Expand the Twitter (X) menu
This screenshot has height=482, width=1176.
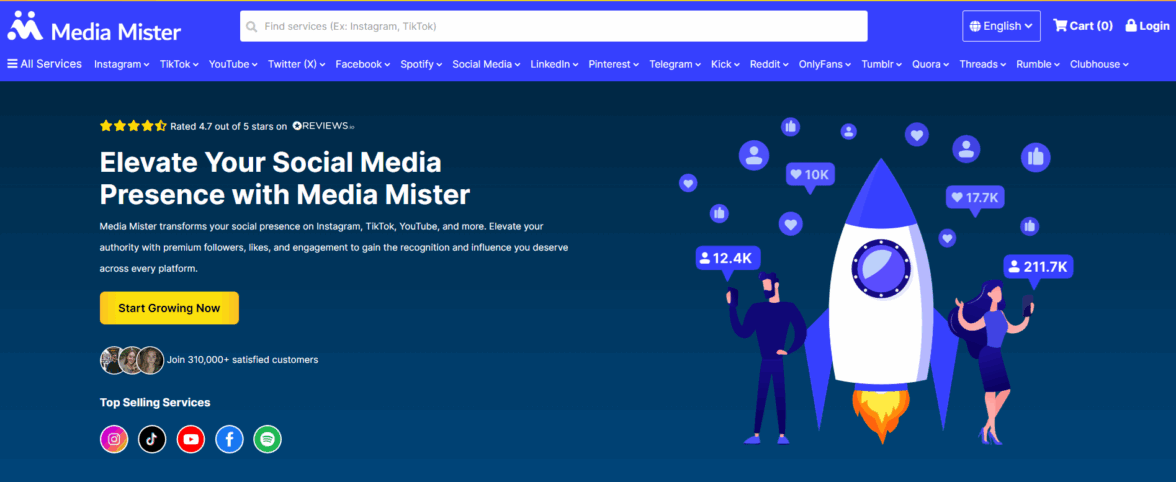296,64
